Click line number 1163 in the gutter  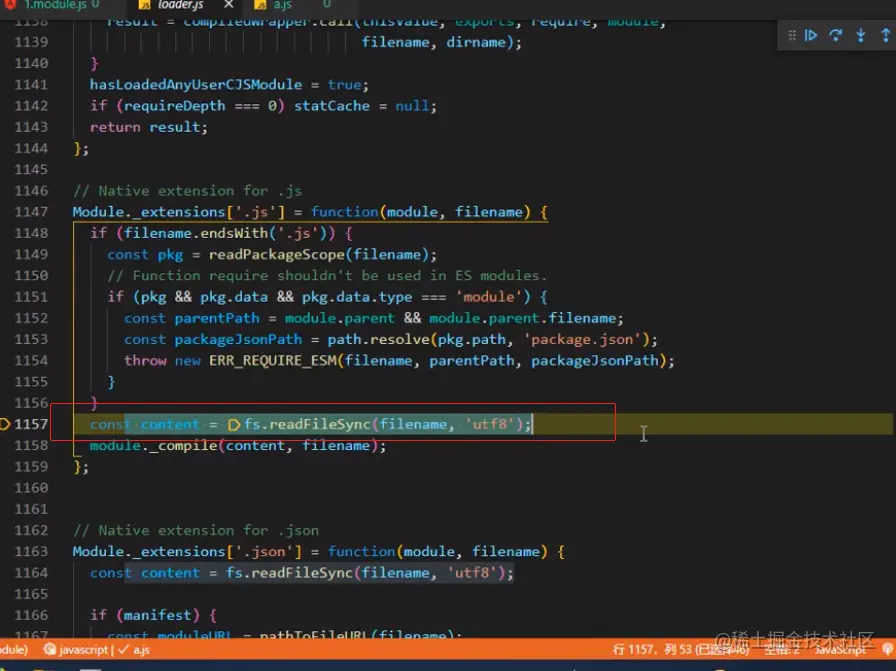pos(31,552)
